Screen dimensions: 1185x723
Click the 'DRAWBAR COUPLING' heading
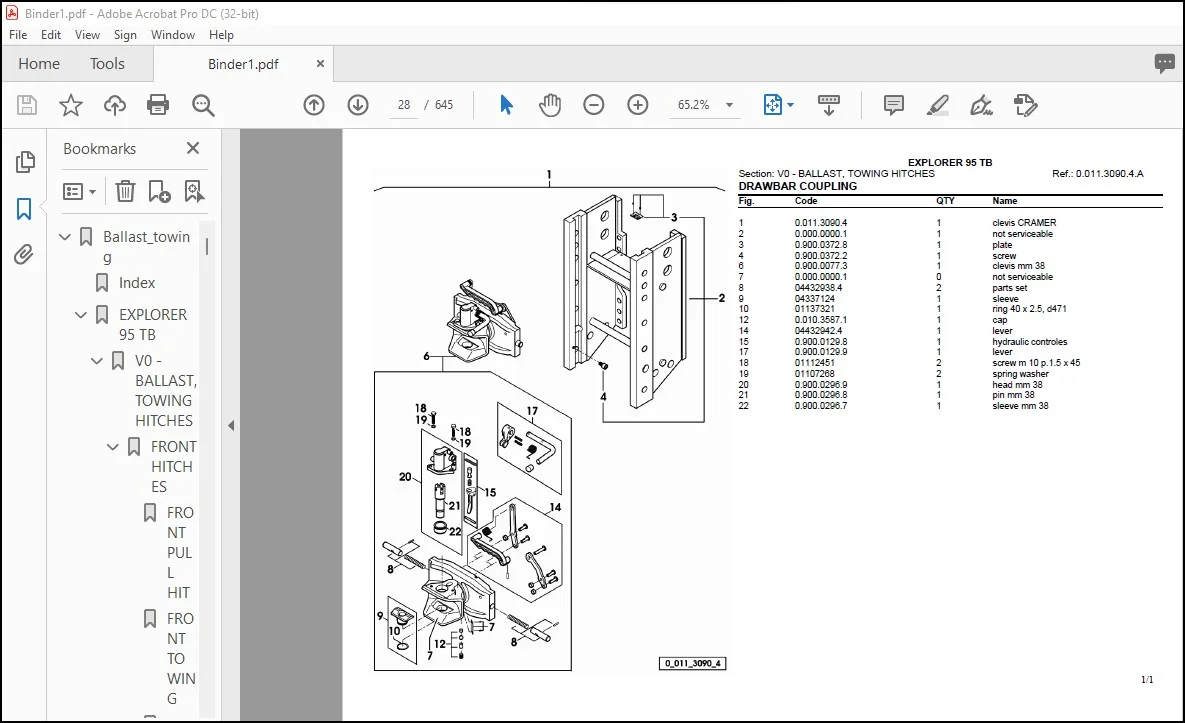tap(797, 186)
